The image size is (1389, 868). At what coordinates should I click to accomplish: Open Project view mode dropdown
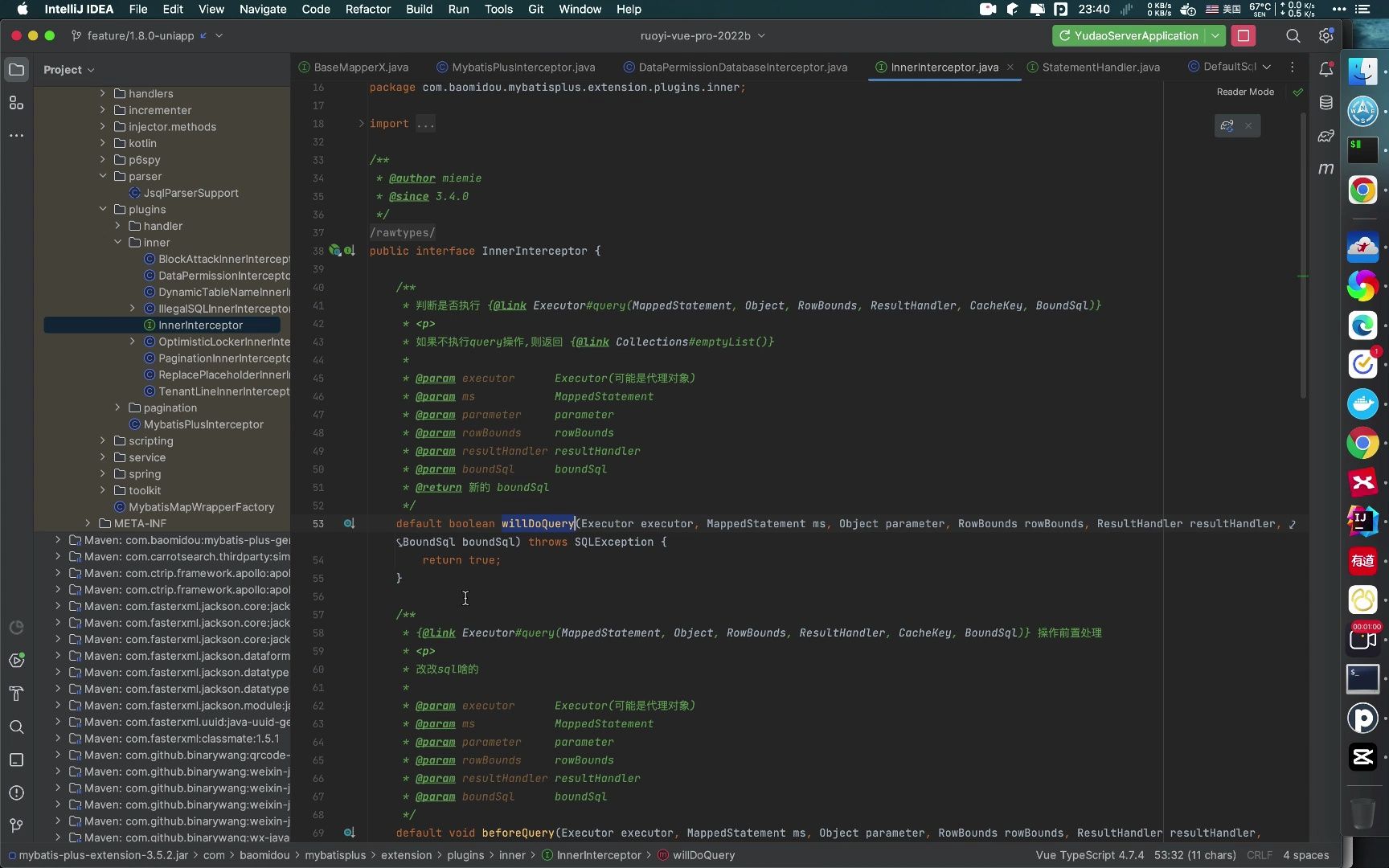69,70
